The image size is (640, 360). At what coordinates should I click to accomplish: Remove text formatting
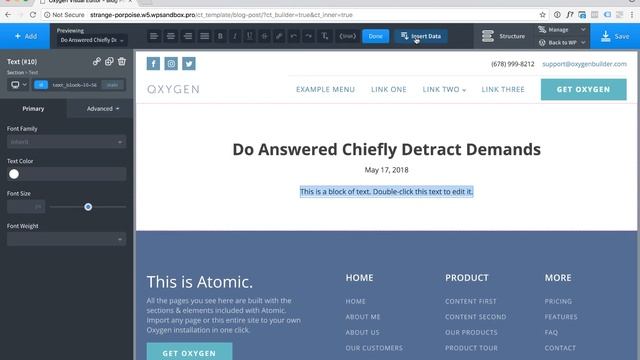[324, 36]
